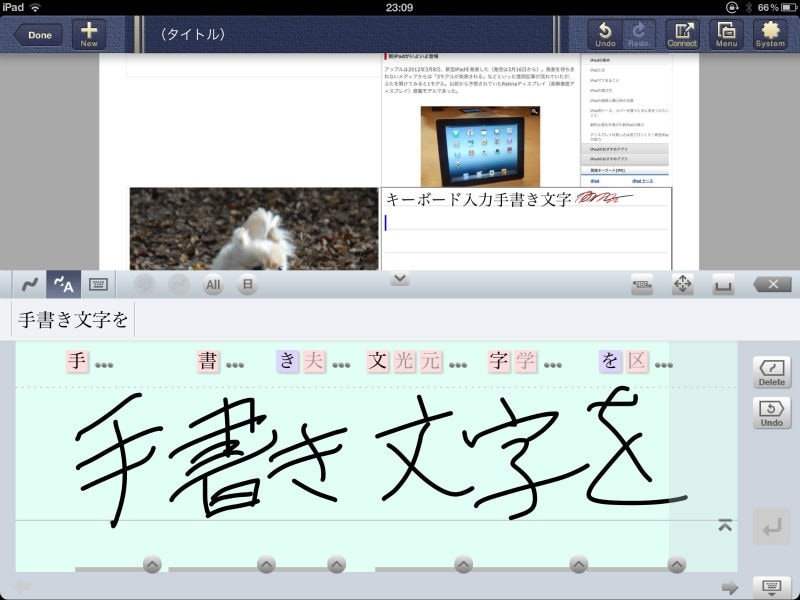Tap the move handle to reposition the input panel

[x=684, y=285]
